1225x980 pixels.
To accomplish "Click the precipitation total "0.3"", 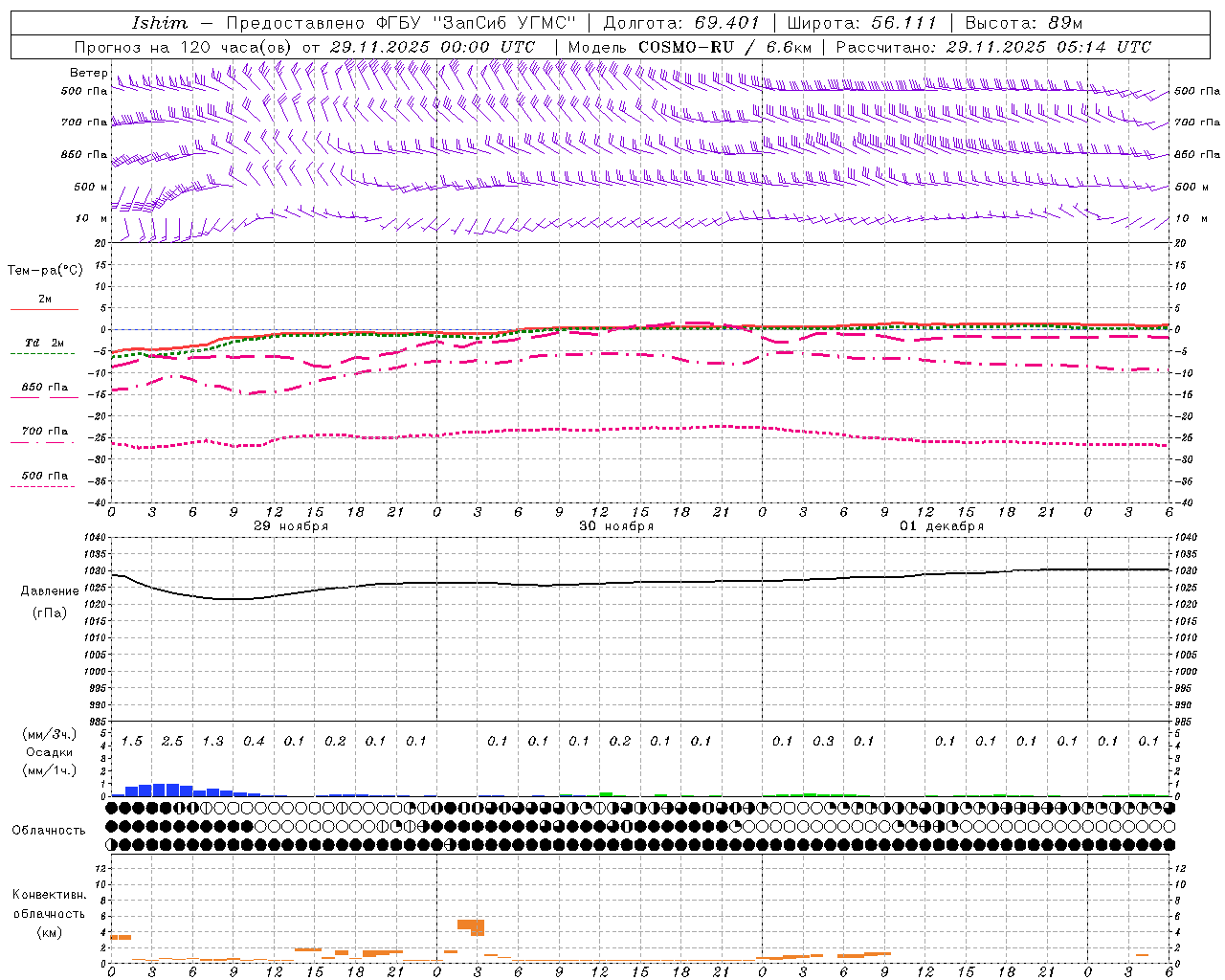I will (x=823, y=742).
